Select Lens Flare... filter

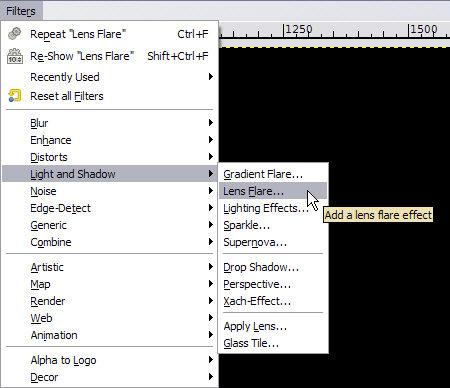point(273,191)
